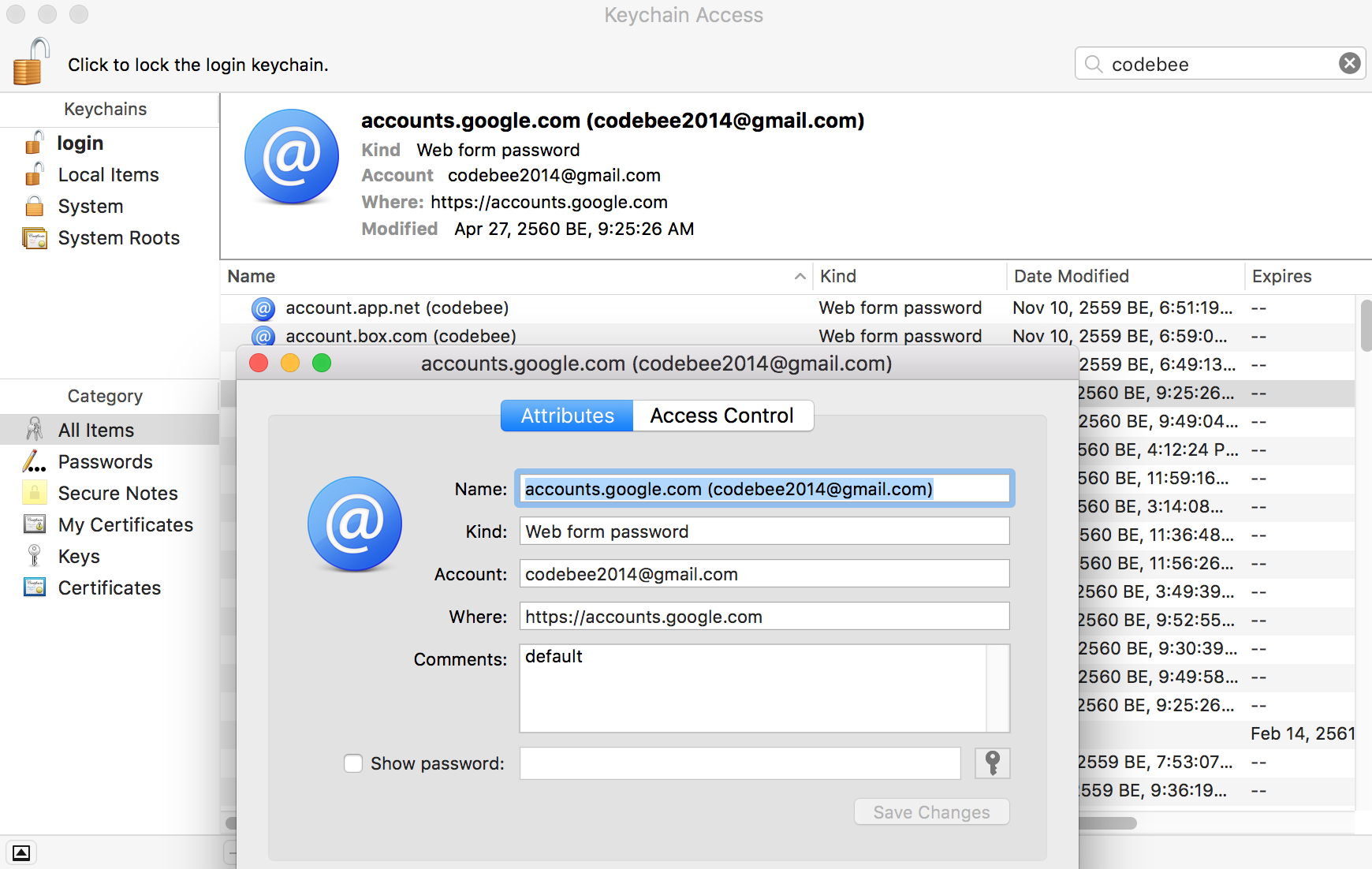1372x869 pixels.
Task: Click the System locked padlock icon
Action: 35,206
